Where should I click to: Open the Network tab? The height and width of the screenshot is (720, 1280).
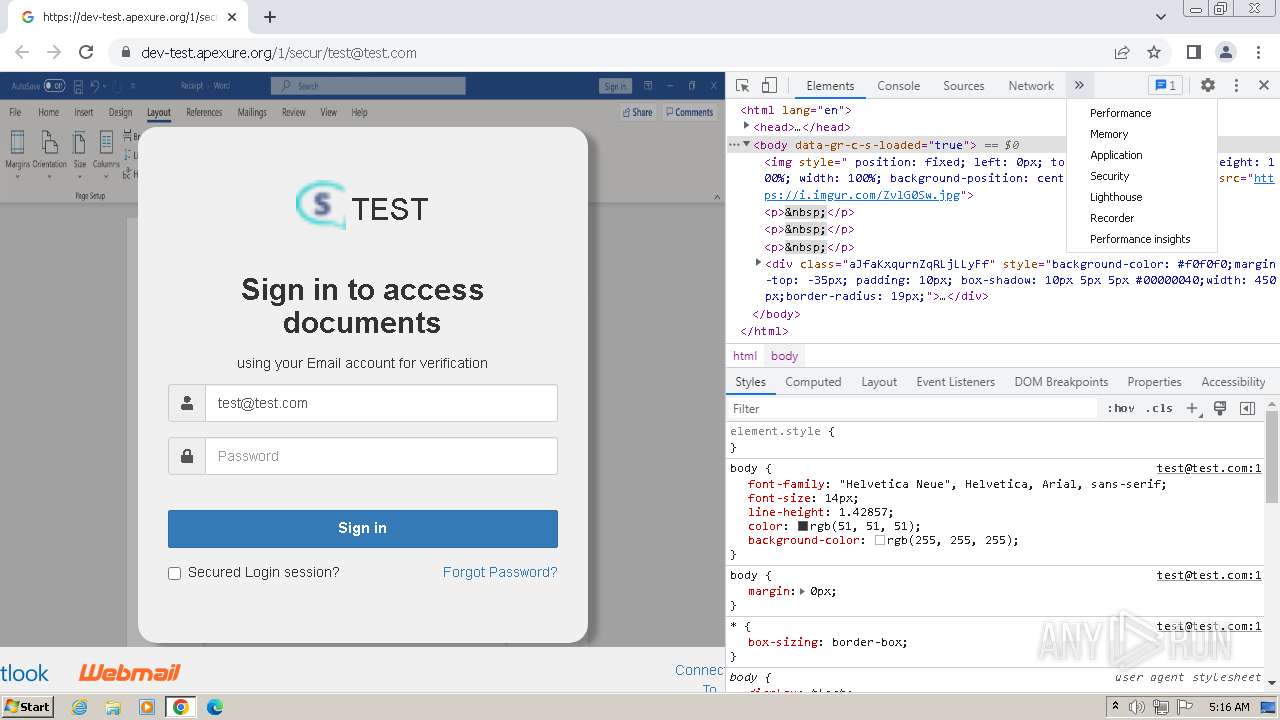pos(1031,86)
